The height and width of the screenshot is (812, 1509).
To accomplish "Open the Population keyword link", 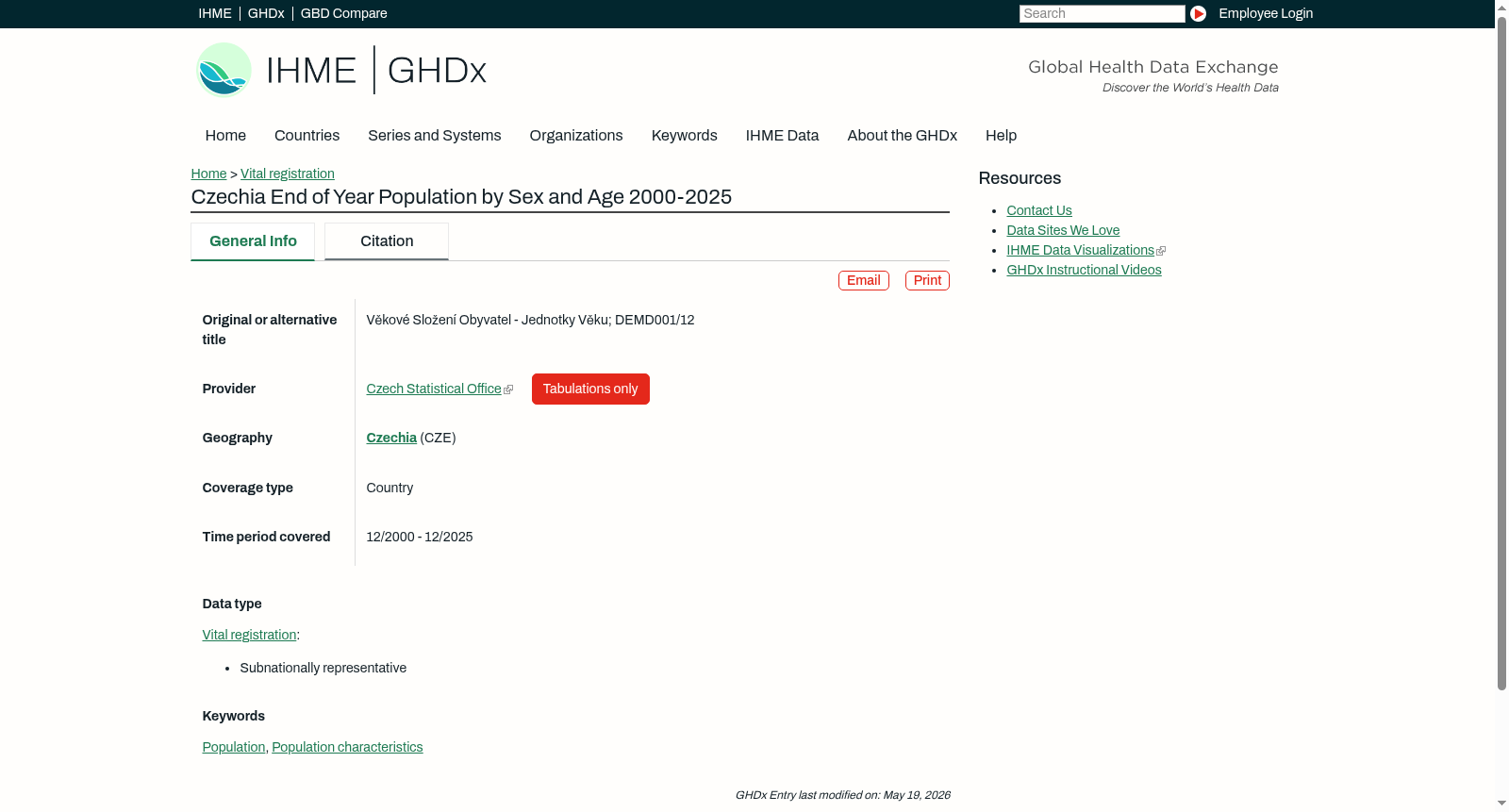I will (234, 747).
